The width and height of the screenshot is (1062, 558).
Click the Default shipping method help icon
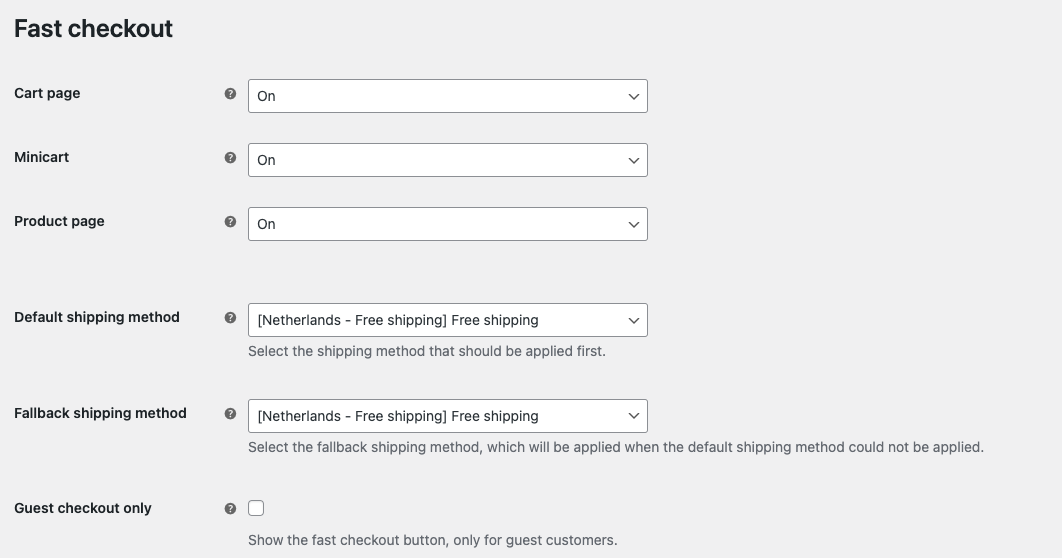click(230, 318)
